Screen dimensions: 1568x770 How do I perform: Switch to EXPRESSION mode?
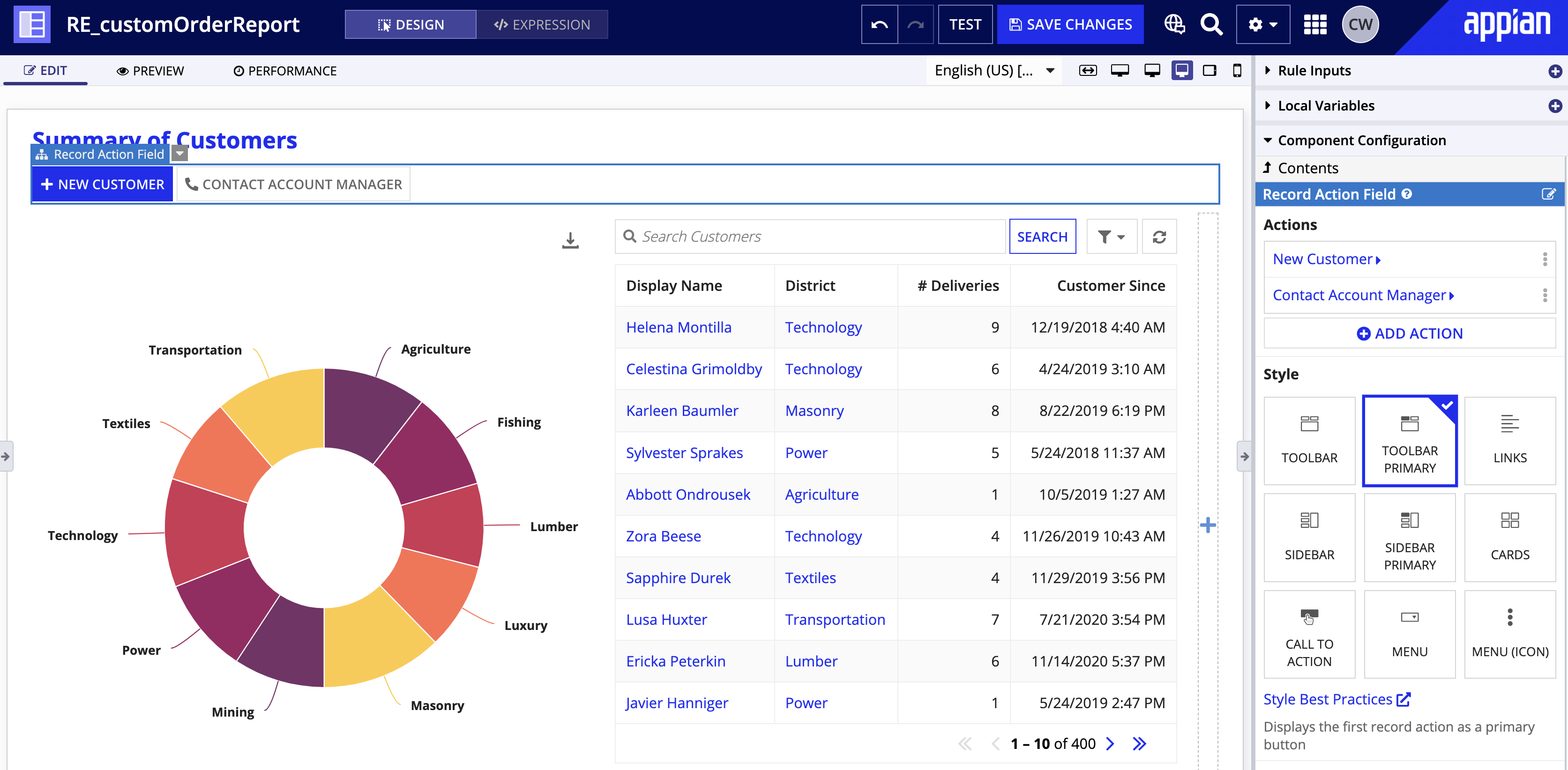(542, 24)
